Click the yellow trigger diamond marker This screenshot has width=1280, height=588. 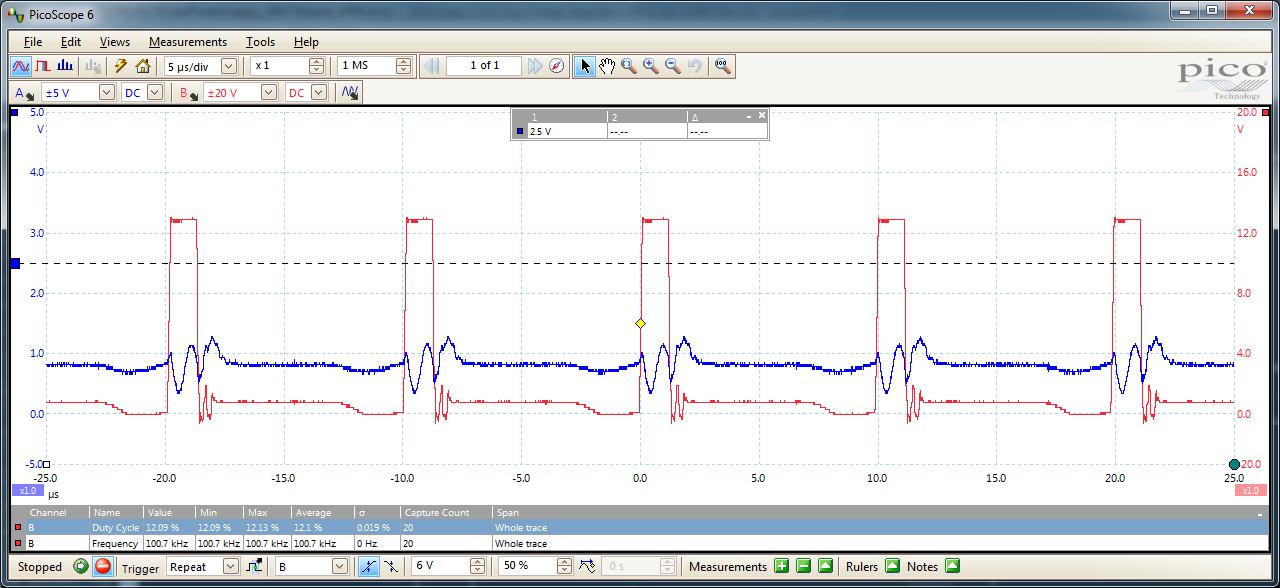coord(640,323)
